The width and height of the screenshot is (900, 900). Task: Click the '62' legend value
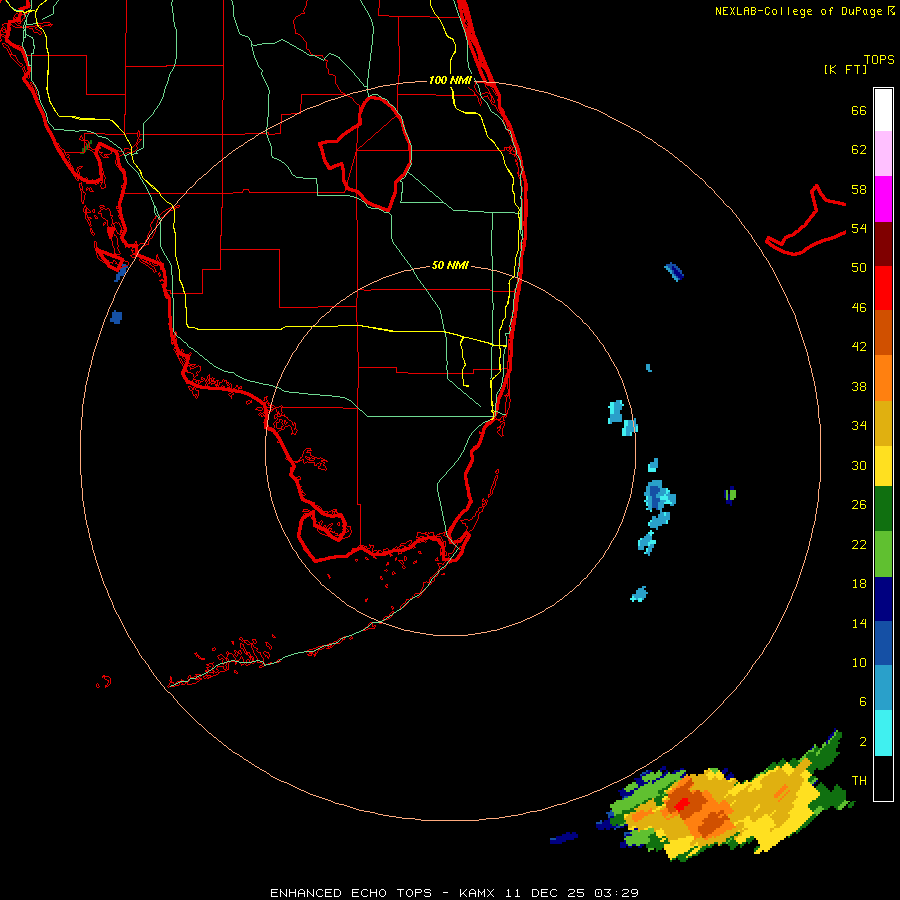click(x=859, y=150)
